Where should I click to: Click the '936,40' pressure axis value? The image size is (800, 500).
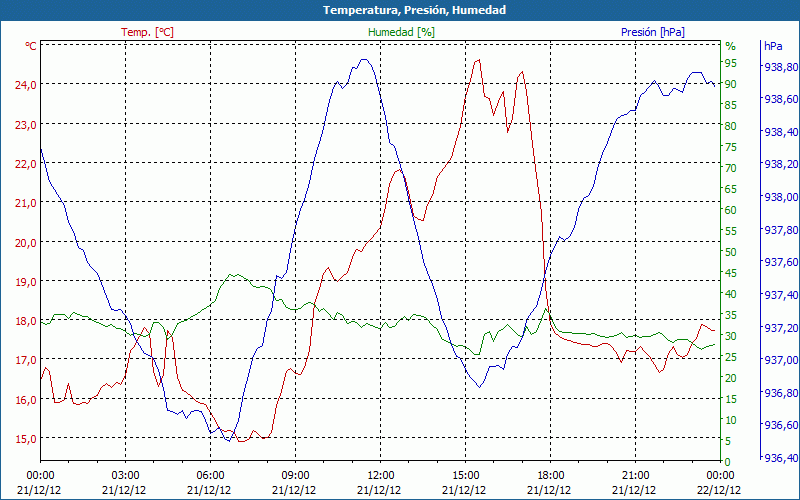click(779, 458)
